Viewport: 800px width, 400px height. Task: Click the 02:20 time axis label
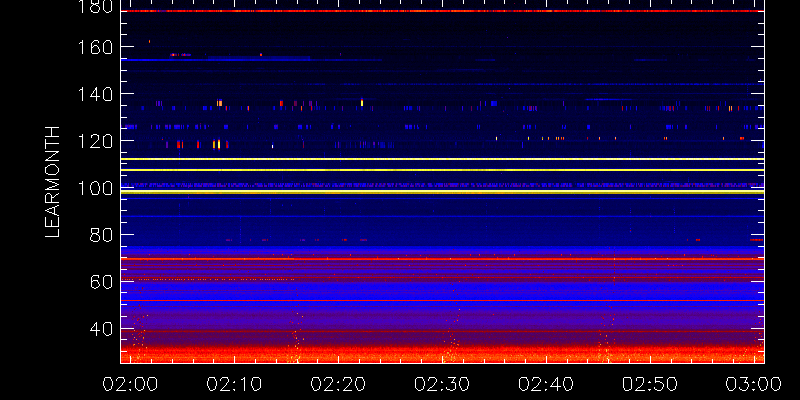(x=338, y=383)
